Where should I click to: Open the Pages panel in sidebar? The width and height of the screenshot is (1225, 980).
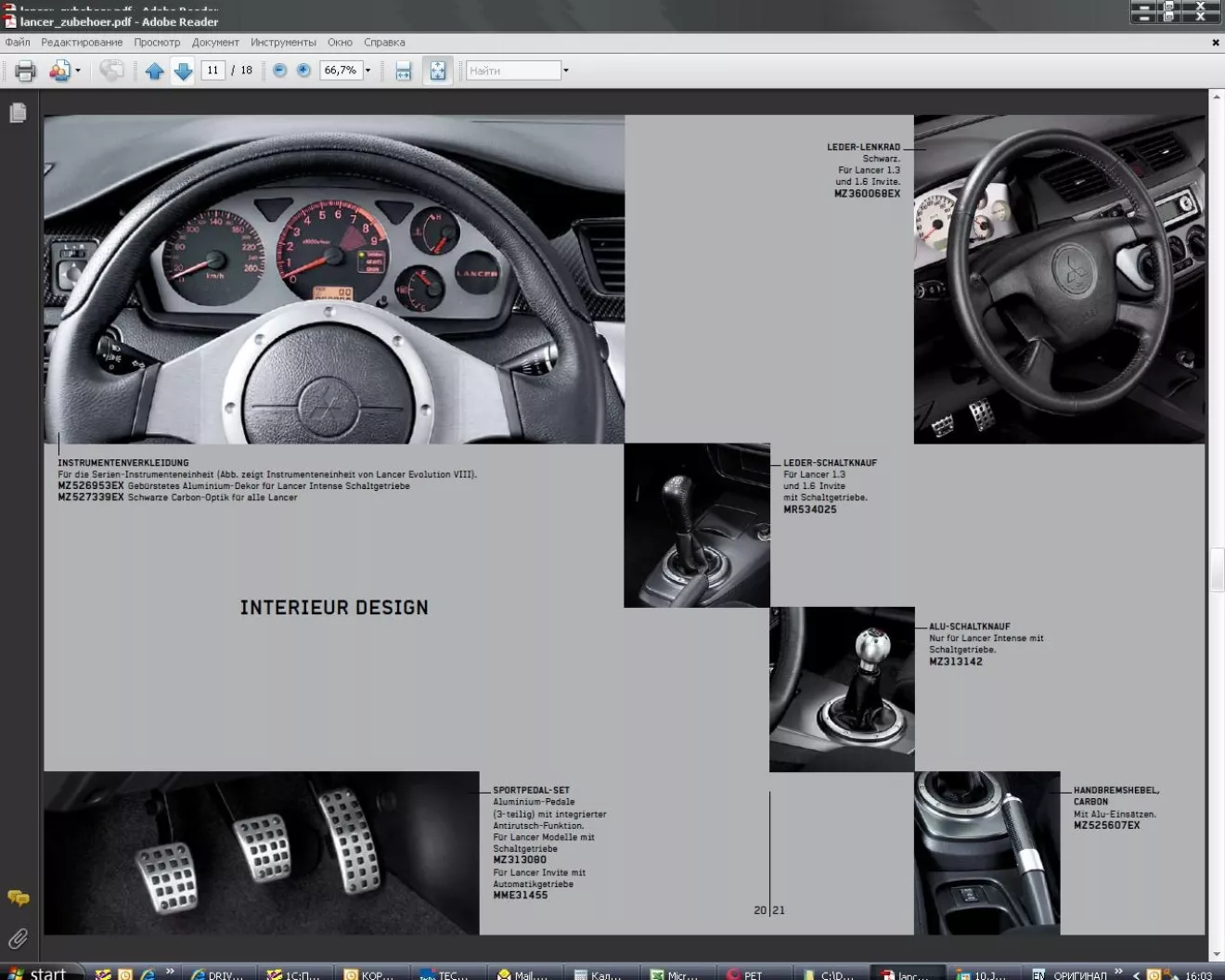point(18,113)
